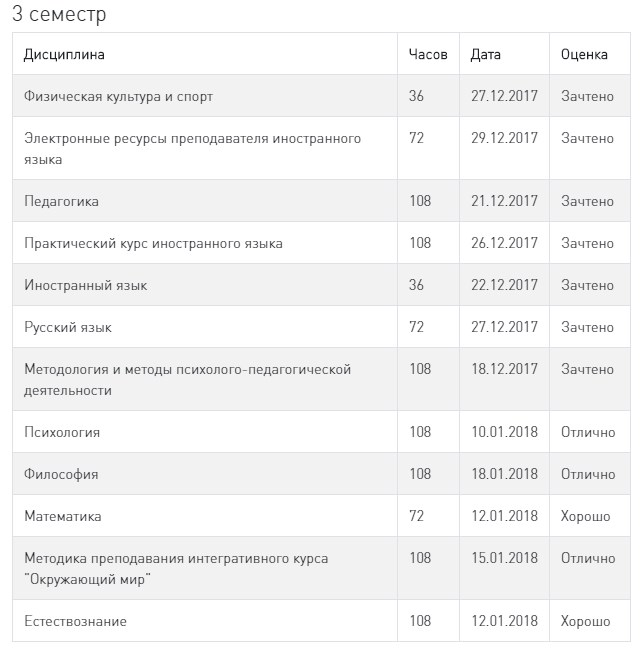641x649 pixels.
Task: Select the "Психология" discipline cell
Action: pyautogui.click(x=62, y=432)
